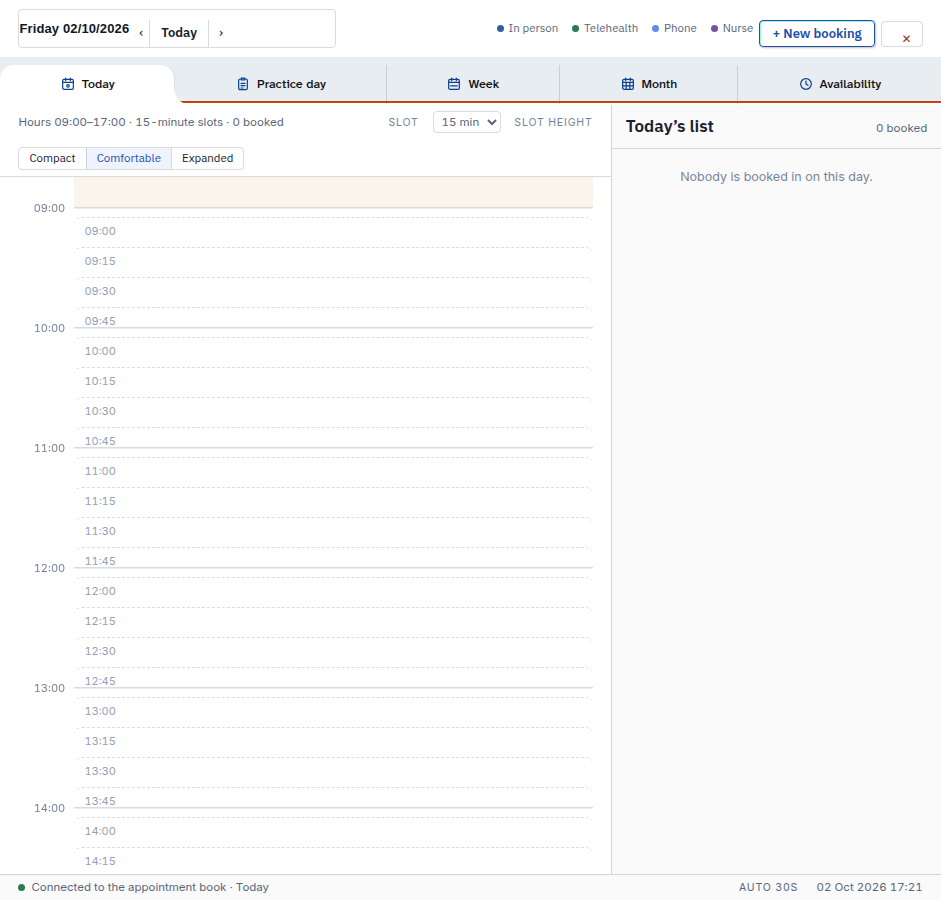Create a new booking
The image size is (941, 900).
(817, 34)
